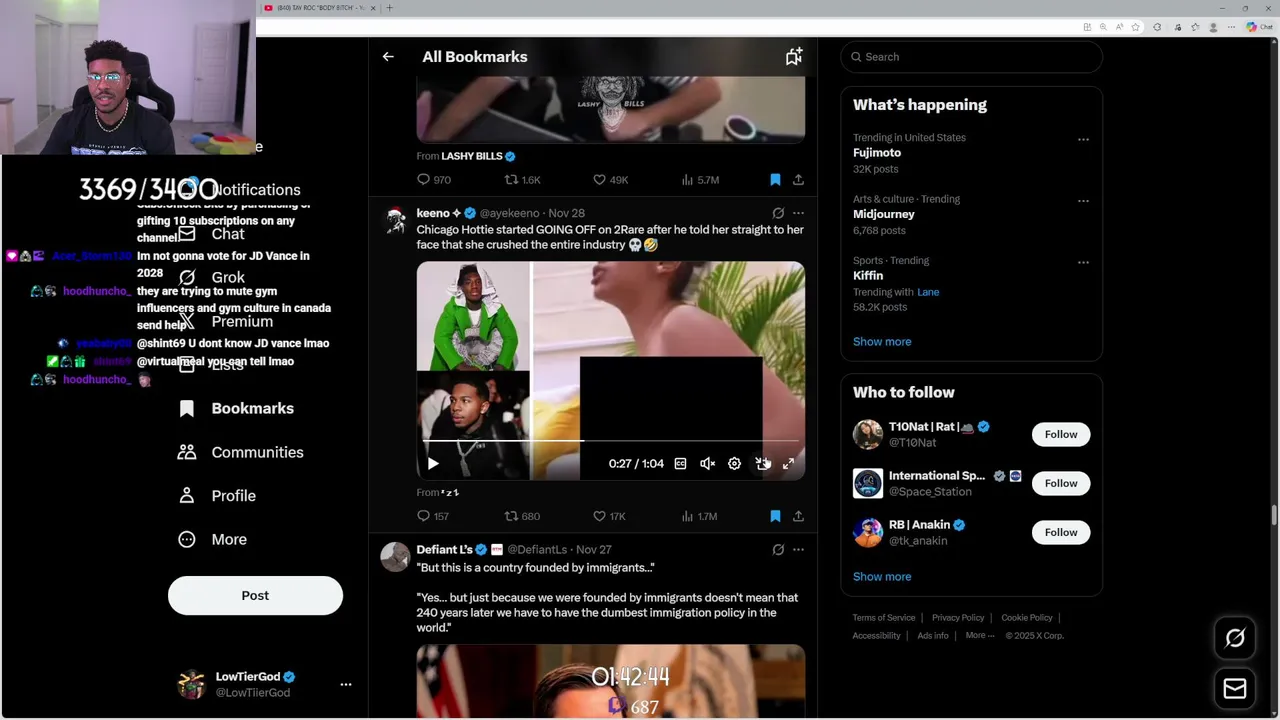Viewport: 1280px width, 720px height.
Task: Share the LASHY BILLS post
Action: click(x=798, y=180)
